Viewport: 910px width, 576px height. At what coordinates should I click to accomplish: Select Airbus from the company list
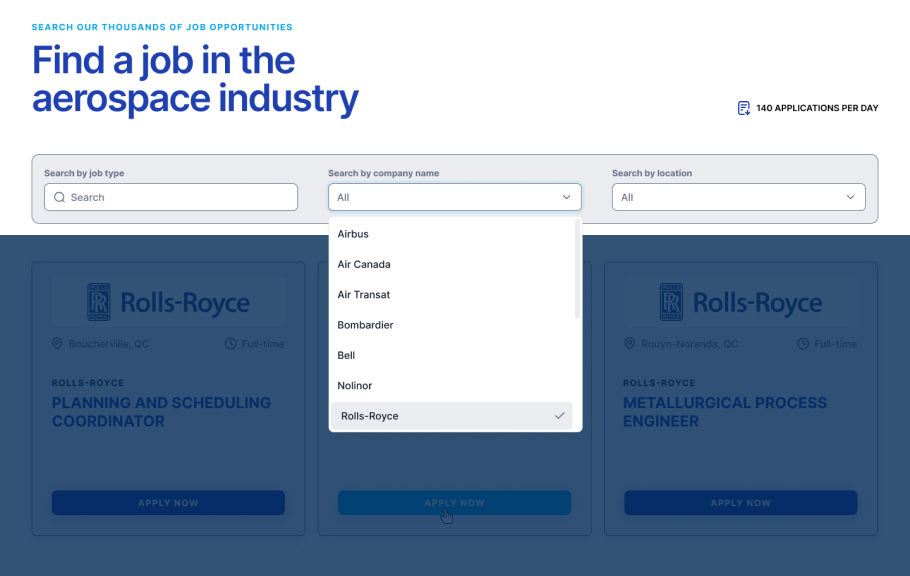coord(353,234)
